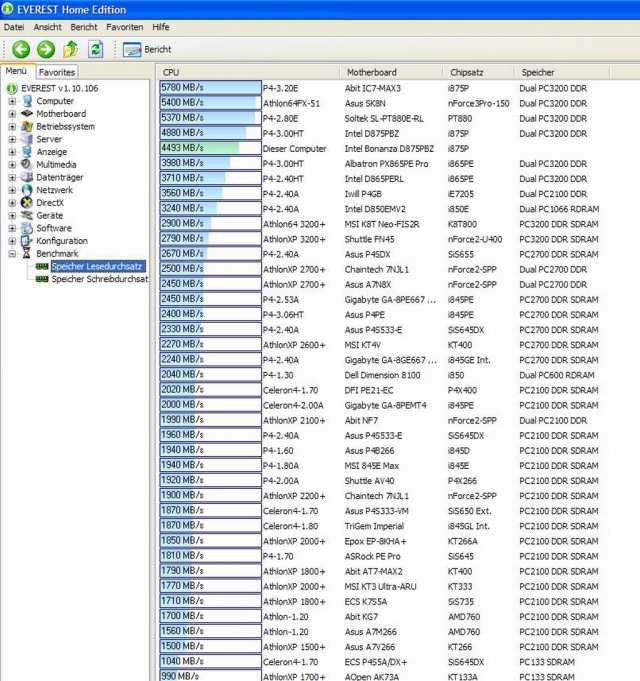Click the Up level arrow icon
The image size is (640, 681).
(x=70, y=49)
